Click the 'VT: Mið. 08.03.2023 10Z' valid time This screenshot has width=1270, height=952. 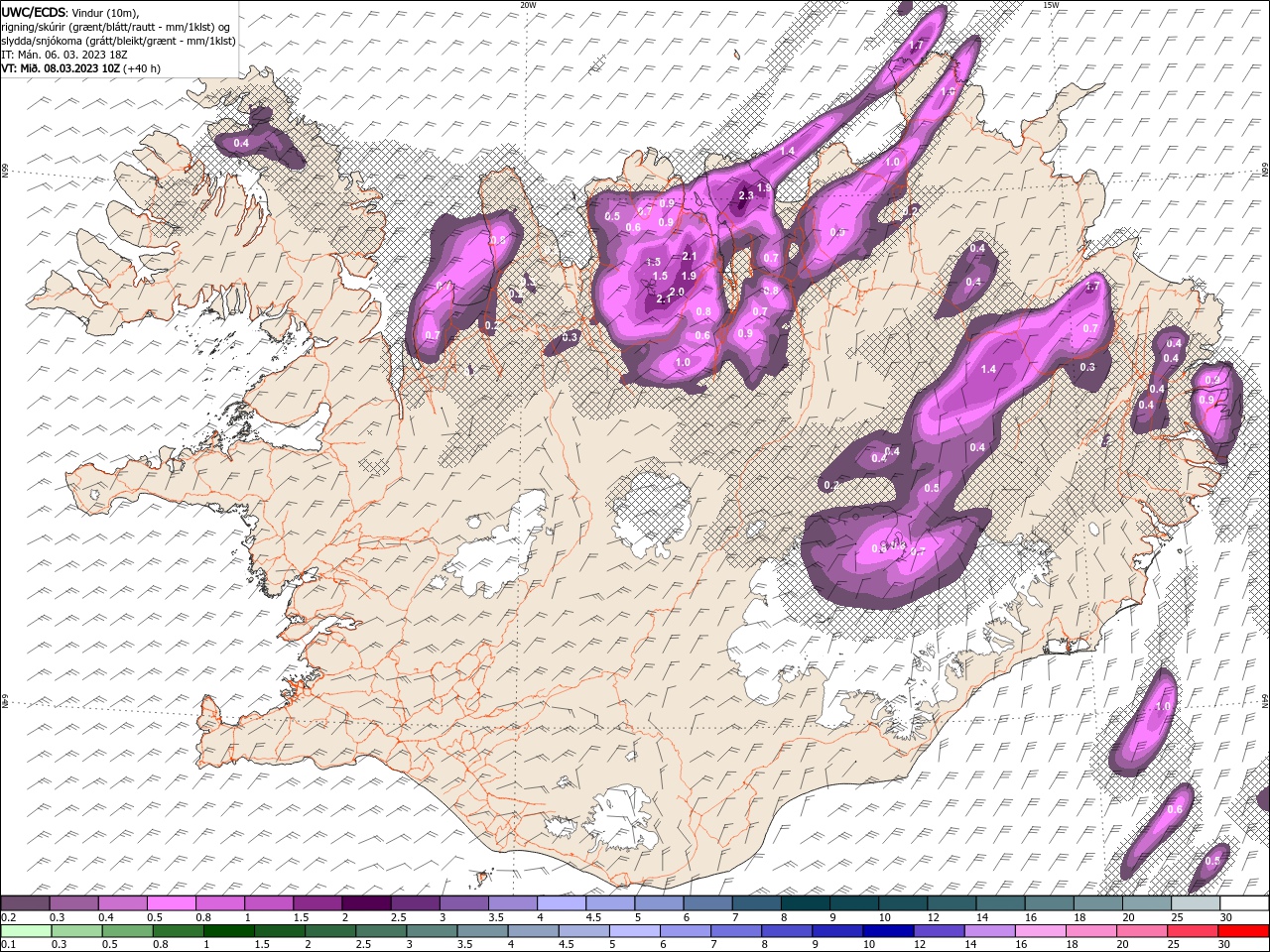point(61,68)
